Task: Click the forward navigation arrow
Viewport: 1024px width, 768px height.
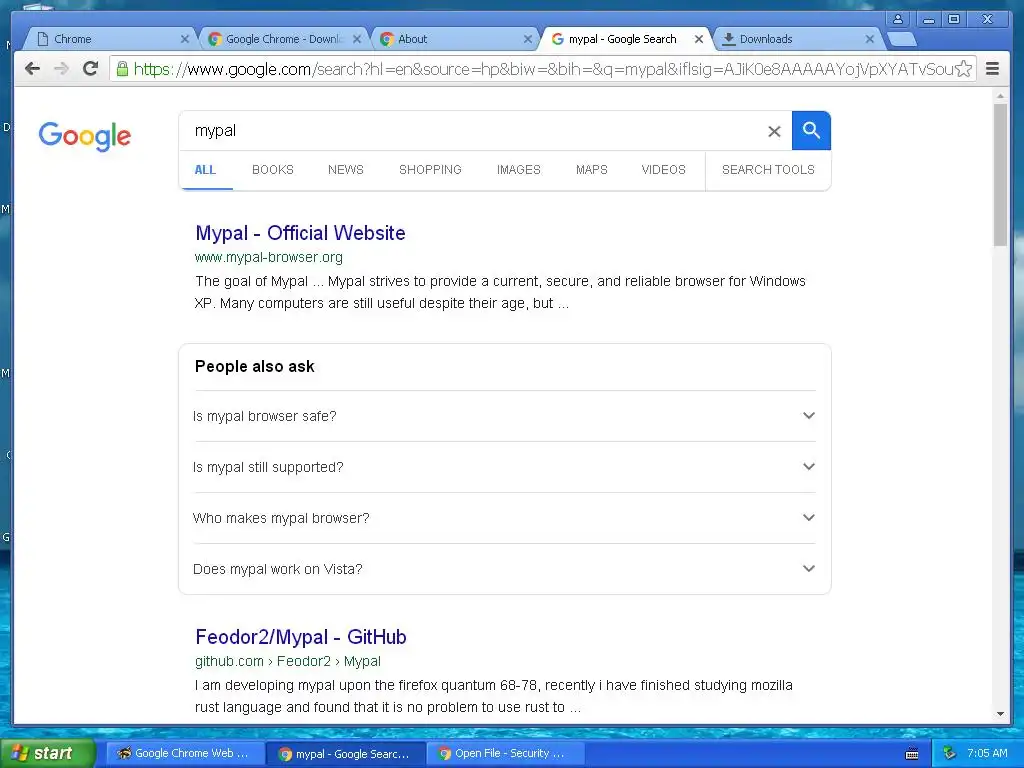Action: coord(61,69)
